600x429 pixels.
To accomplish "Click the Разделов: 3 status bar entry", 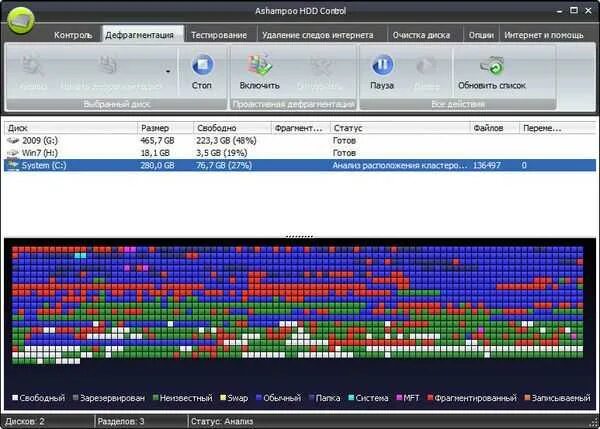I will coord(121,421).
